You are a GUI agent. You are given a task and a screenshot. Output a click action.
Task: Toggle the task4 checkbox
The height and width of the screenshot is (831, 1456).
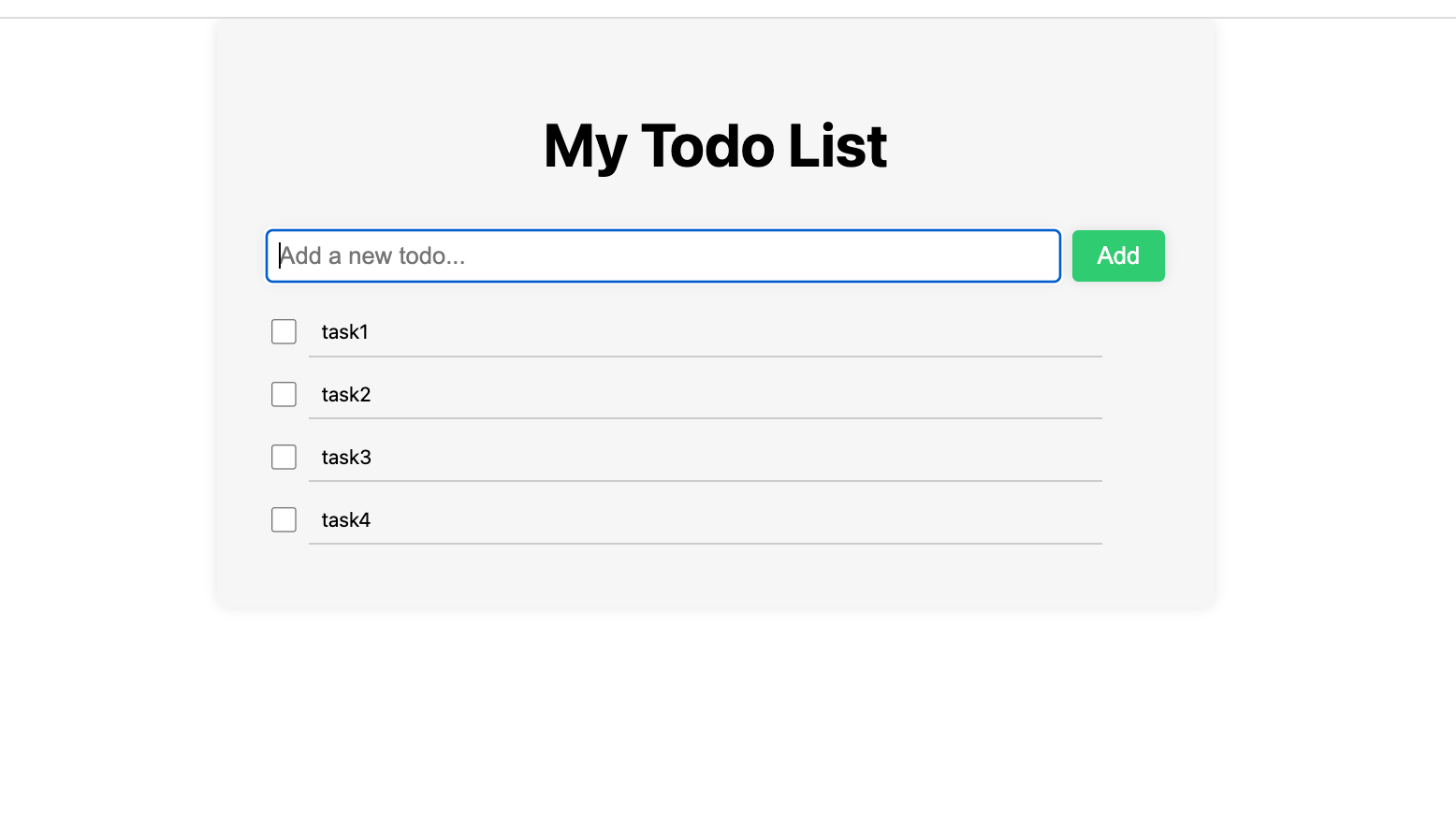pyautogui.click(x=284, y=519)
